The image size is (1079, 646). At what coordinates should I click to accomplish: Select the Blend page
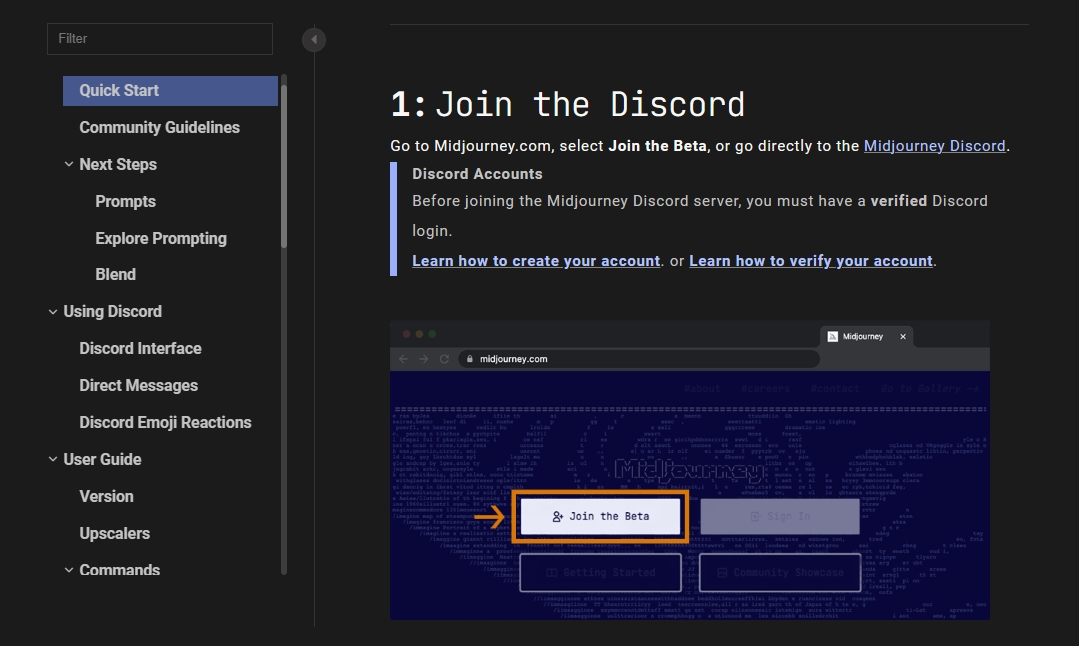(x=116, y=274)
